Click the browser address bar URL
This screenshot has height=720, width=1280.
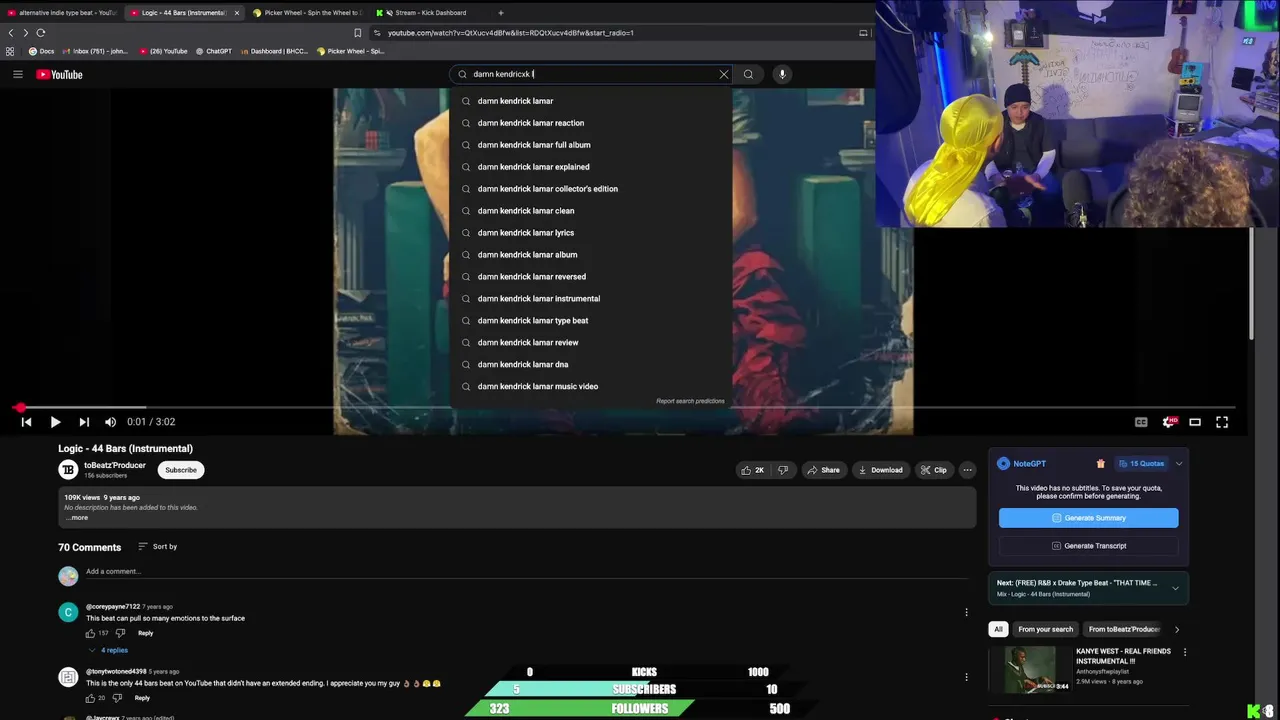510,33
